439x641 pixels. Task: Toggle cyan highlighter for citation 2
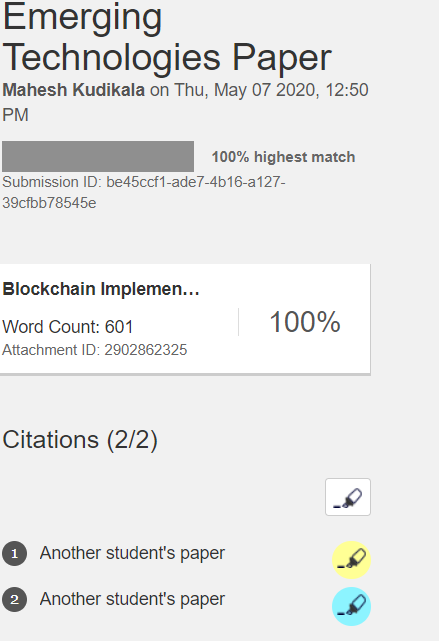[x=351, y=606]
